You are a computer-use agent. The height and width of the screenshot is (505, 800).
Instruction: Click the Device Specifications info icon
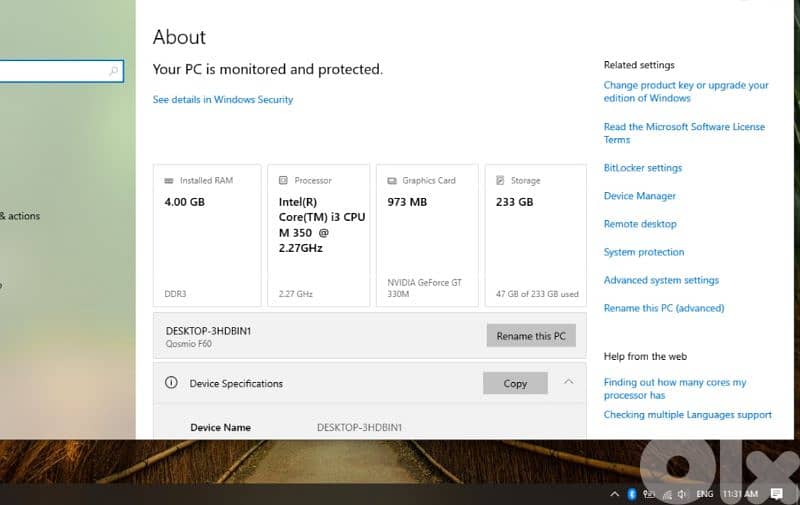click(x=171, y=383)
